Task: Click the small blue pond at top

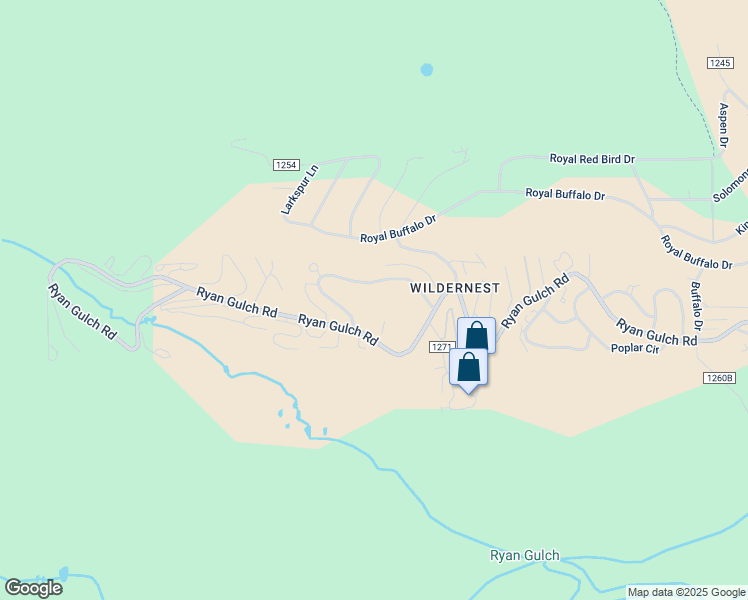Action: click(x=427, y=70)
